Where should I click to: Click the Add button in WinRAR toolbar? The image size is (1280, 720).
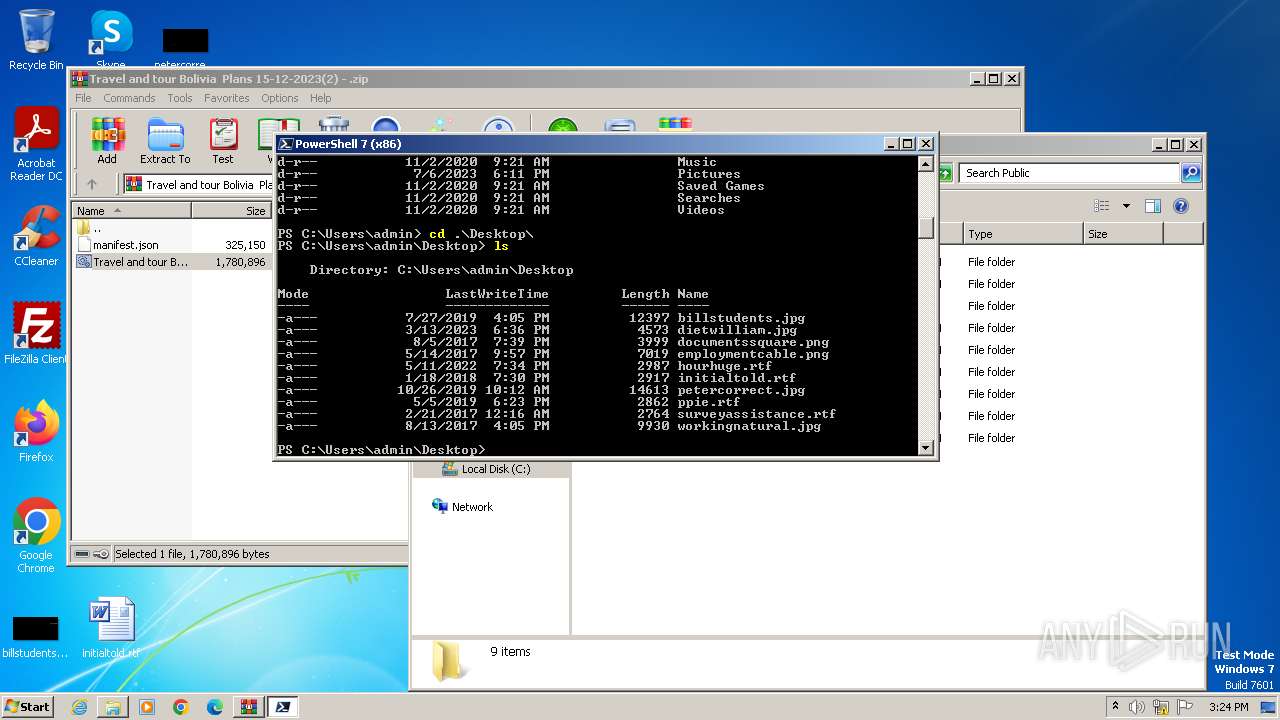[x=107, y=141]
